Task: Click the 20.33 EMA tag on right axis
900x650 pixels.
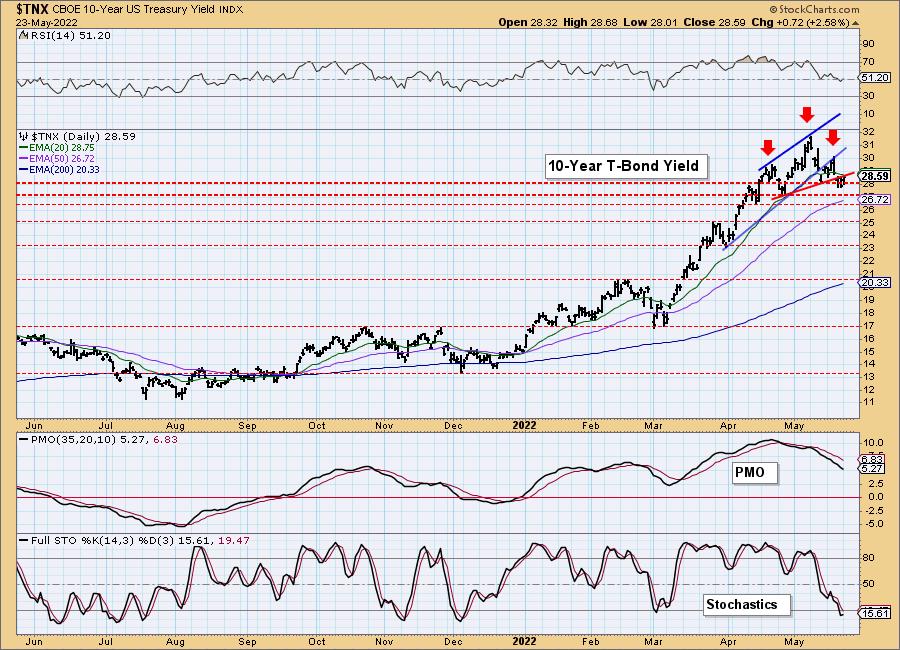Action: (x=875, y=283)
